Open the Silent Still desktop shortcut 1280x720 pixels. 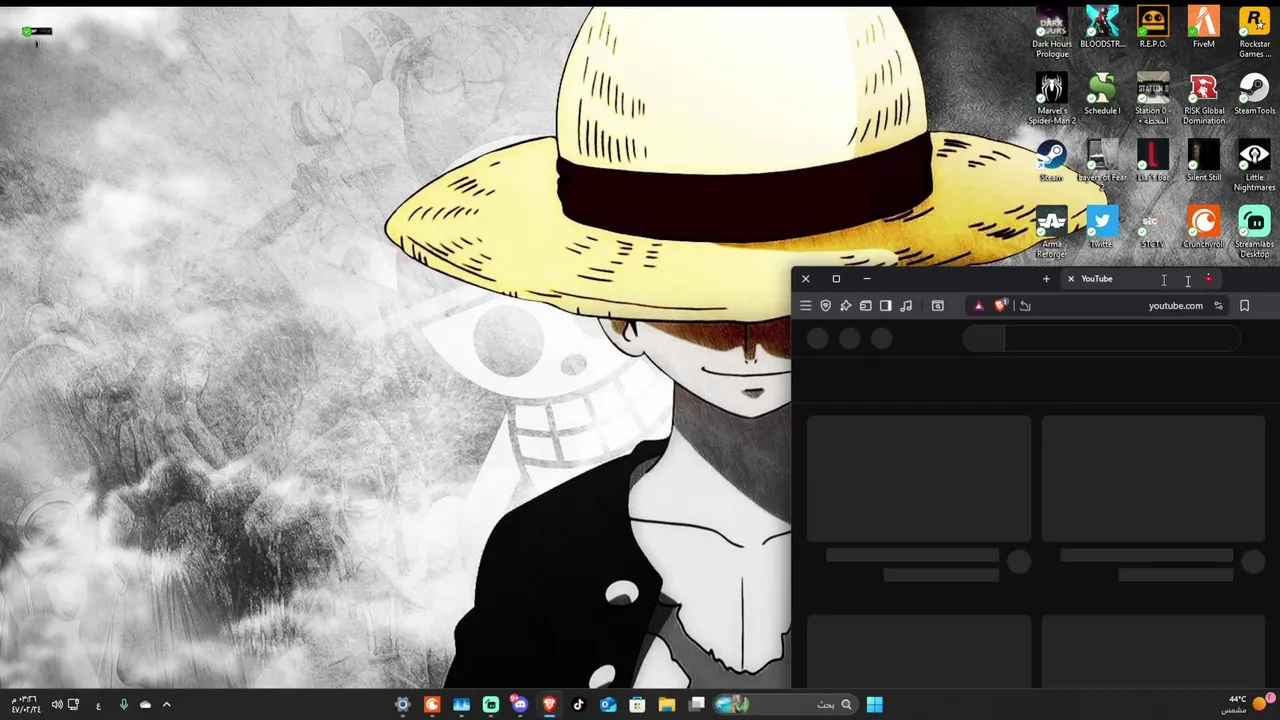pyautogui.click(x=1204, y=162)
